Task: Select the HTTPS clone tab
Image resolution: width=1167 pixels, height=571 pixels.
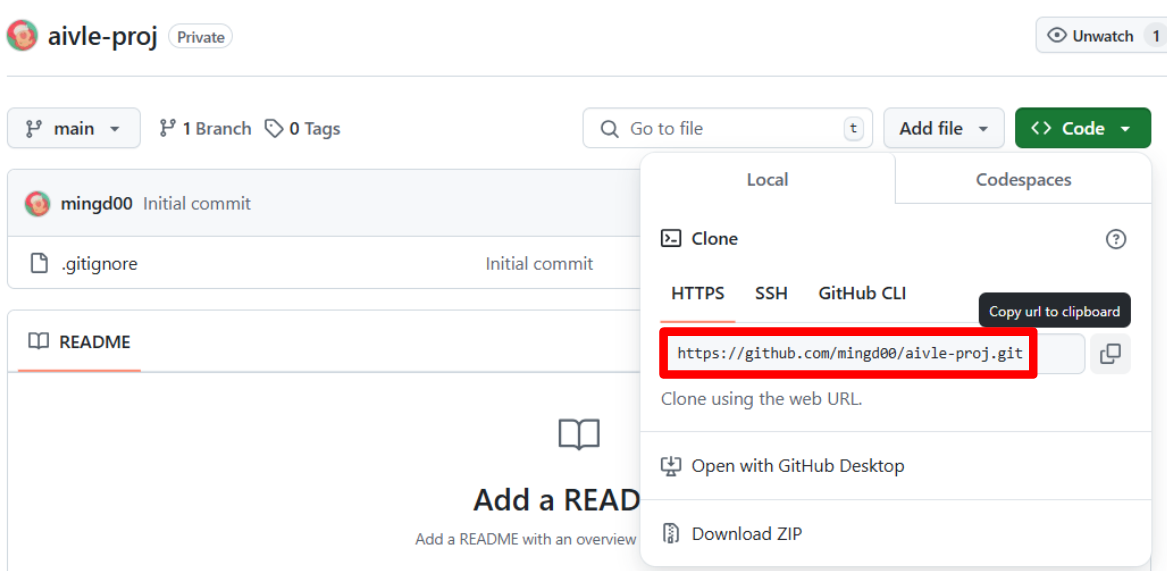Action: [697, 293]
